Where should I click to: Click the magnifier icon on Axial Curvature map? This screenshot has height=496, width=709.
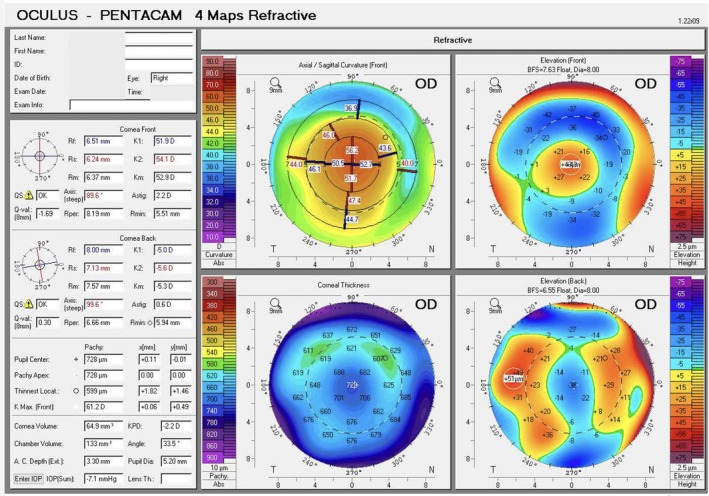275,82
